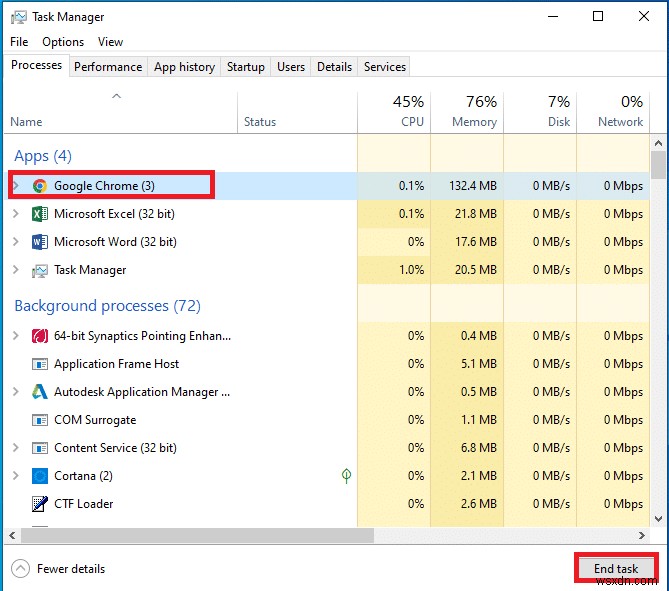Switch to the Startup tab
The height and width of the screenshot is (591, 669).
click(x=246, y=67)
